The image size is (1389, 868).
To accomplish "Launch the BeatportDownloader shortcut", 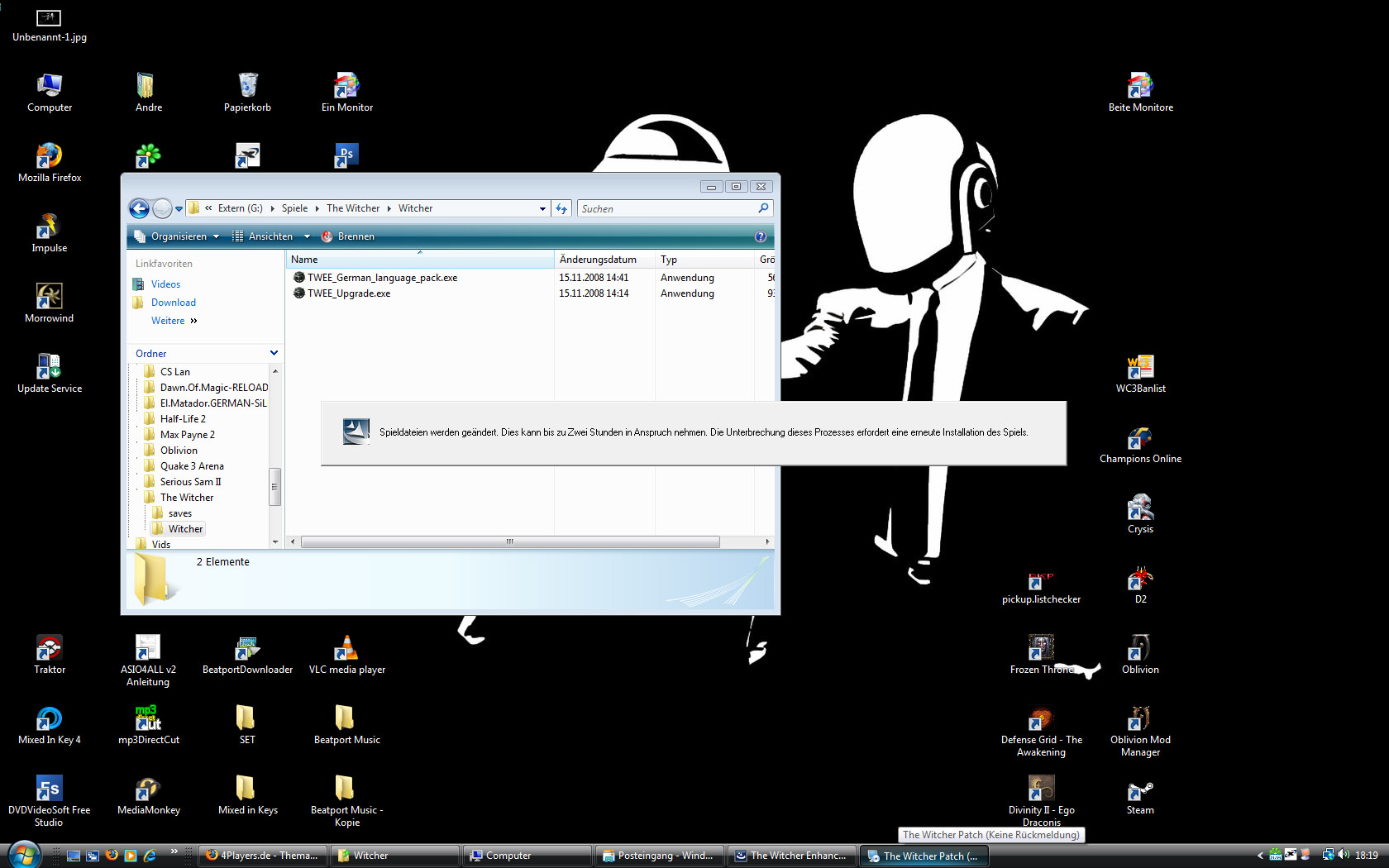I will coord(248,654).
